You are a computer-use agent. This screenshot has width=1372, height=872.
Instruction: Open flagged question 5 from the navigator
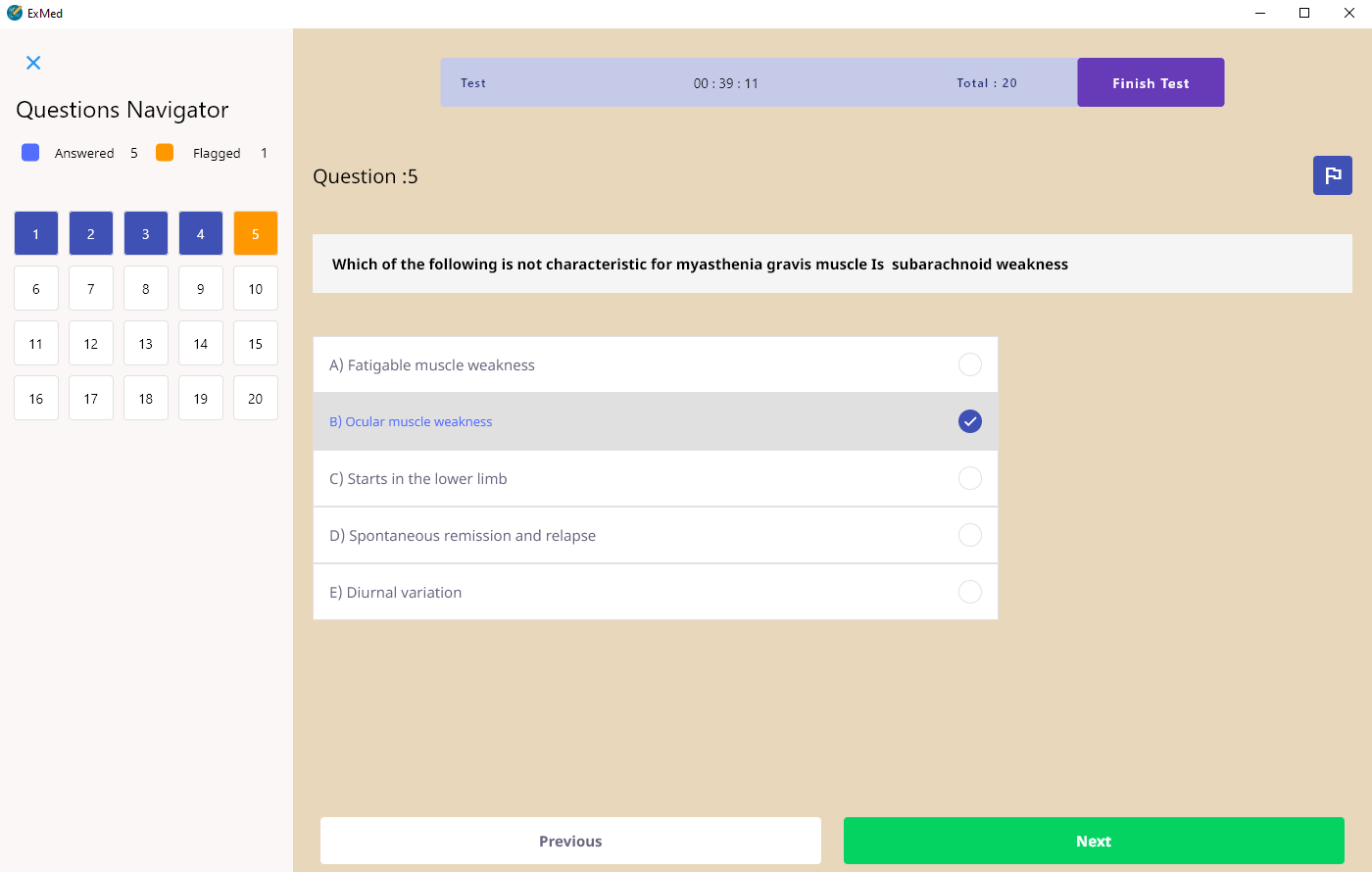255,232
